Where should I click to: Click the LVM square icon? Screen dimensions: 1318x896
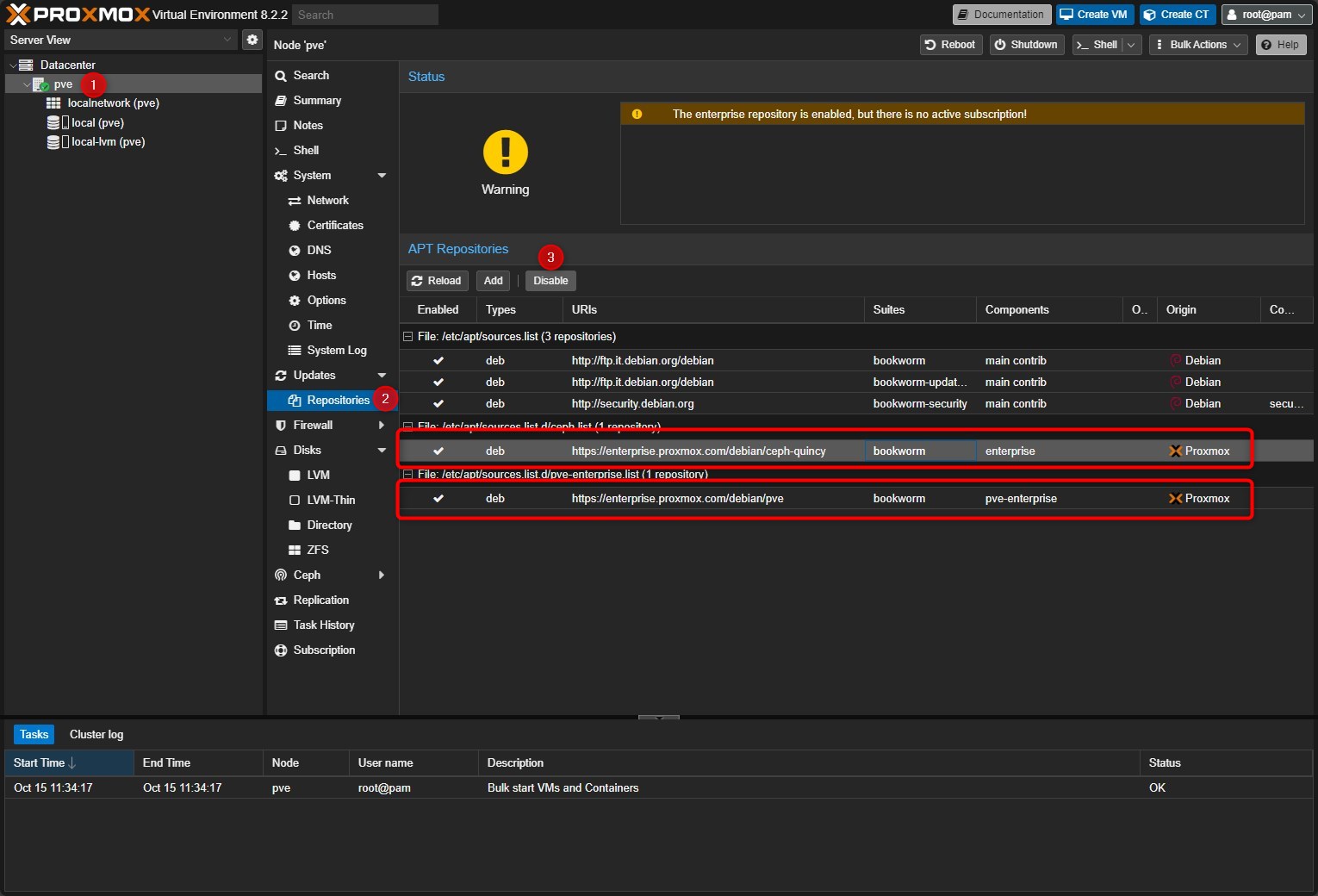(295, 476)
